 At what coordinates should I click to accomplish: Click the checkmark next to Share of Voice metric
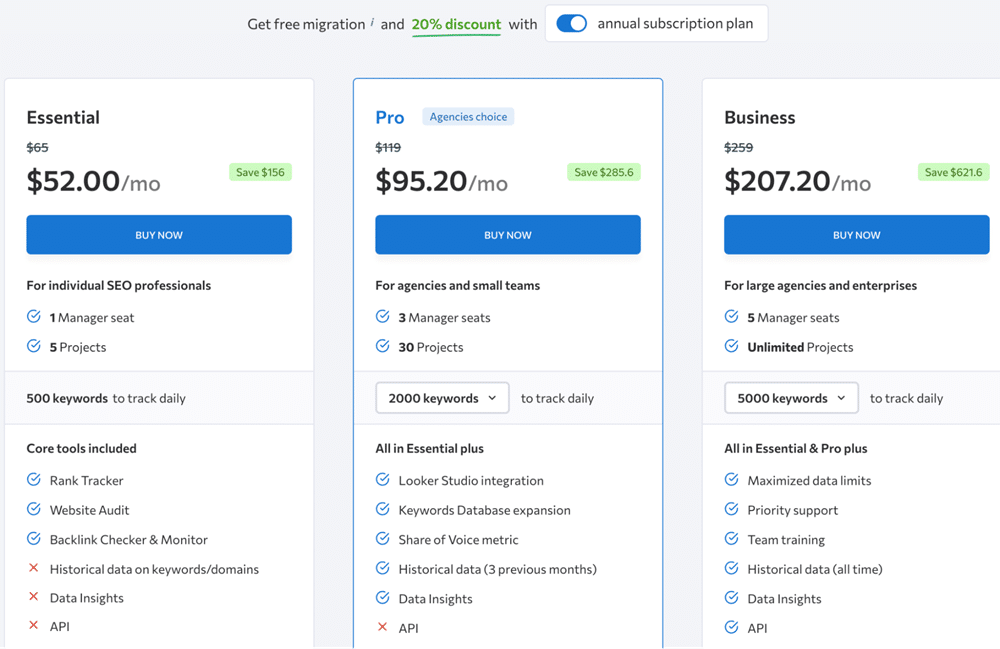[x=382, y=539]
